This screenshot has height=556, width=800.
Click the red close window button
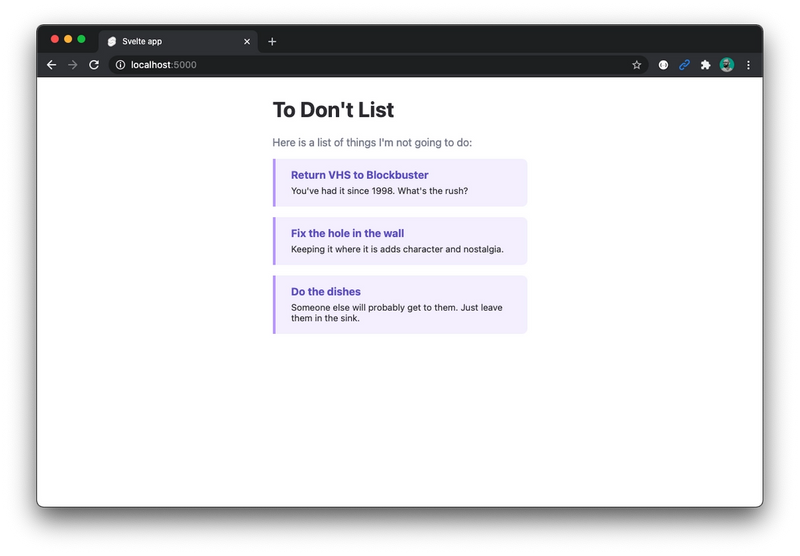click(55, 39)
